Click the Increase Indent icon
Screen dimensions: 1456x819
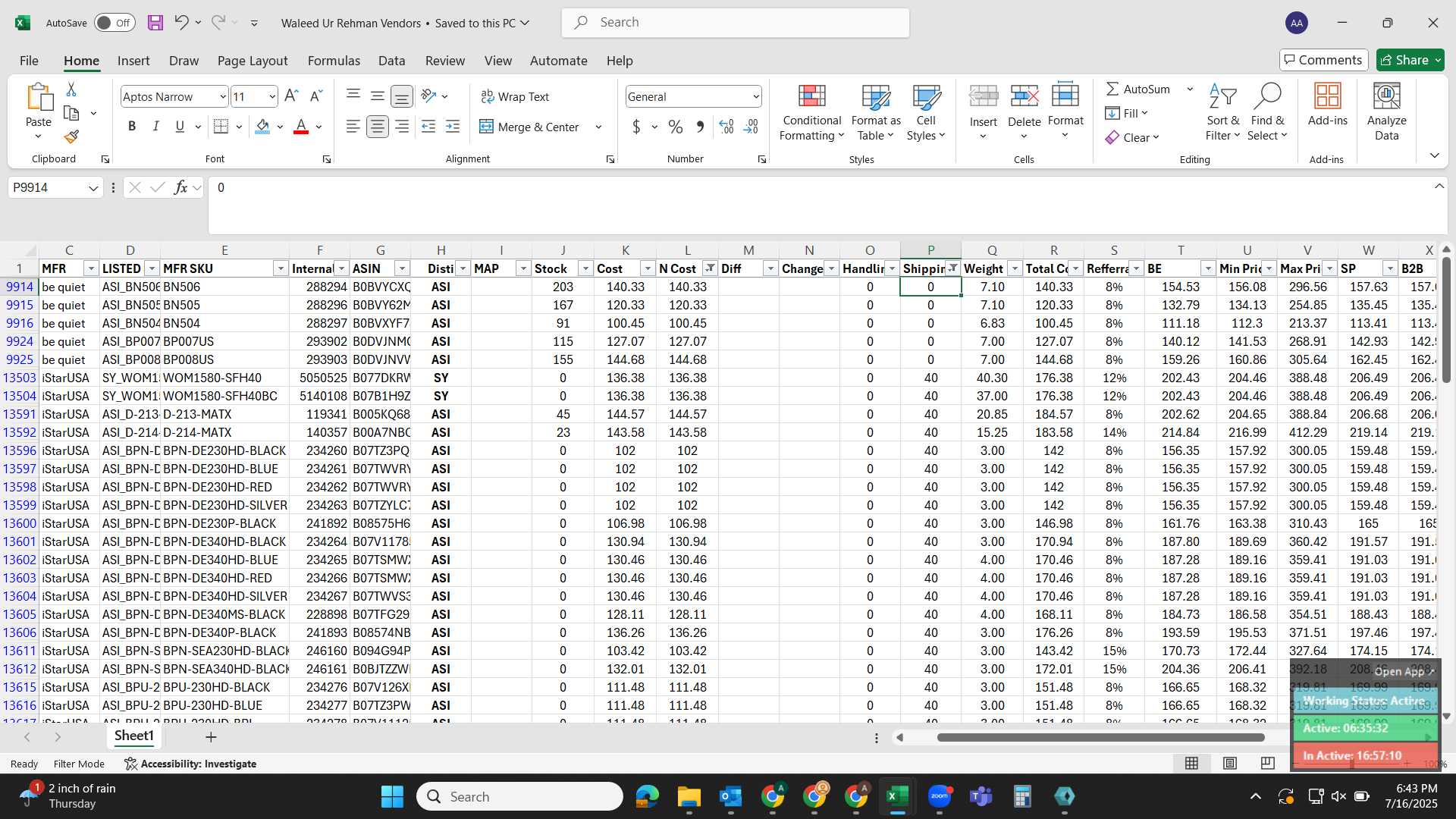(x=453, y=127)
